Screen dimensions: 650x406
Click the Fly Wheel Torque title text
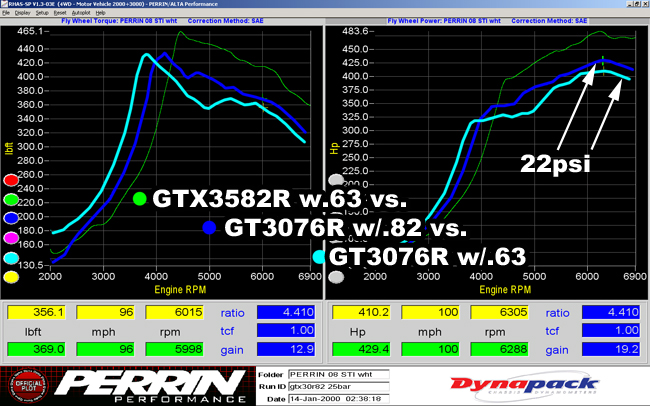point(119,21)
